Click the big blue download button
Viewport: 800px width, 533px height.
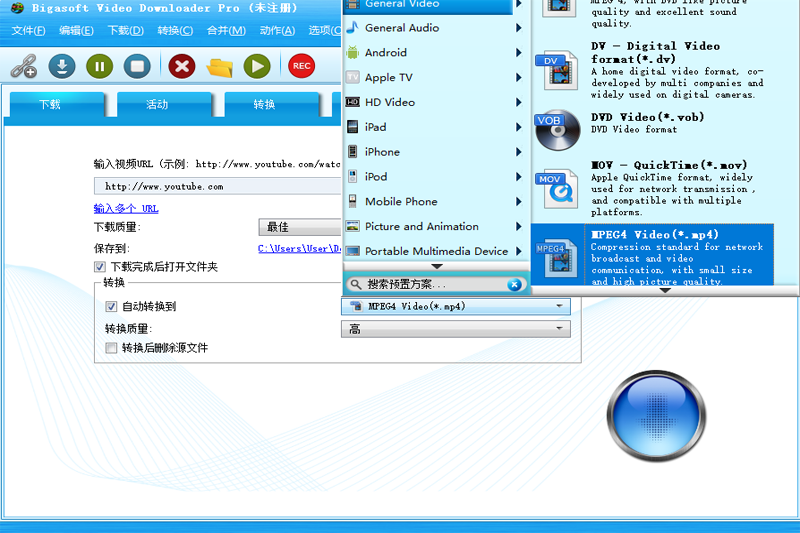[656, 416]
